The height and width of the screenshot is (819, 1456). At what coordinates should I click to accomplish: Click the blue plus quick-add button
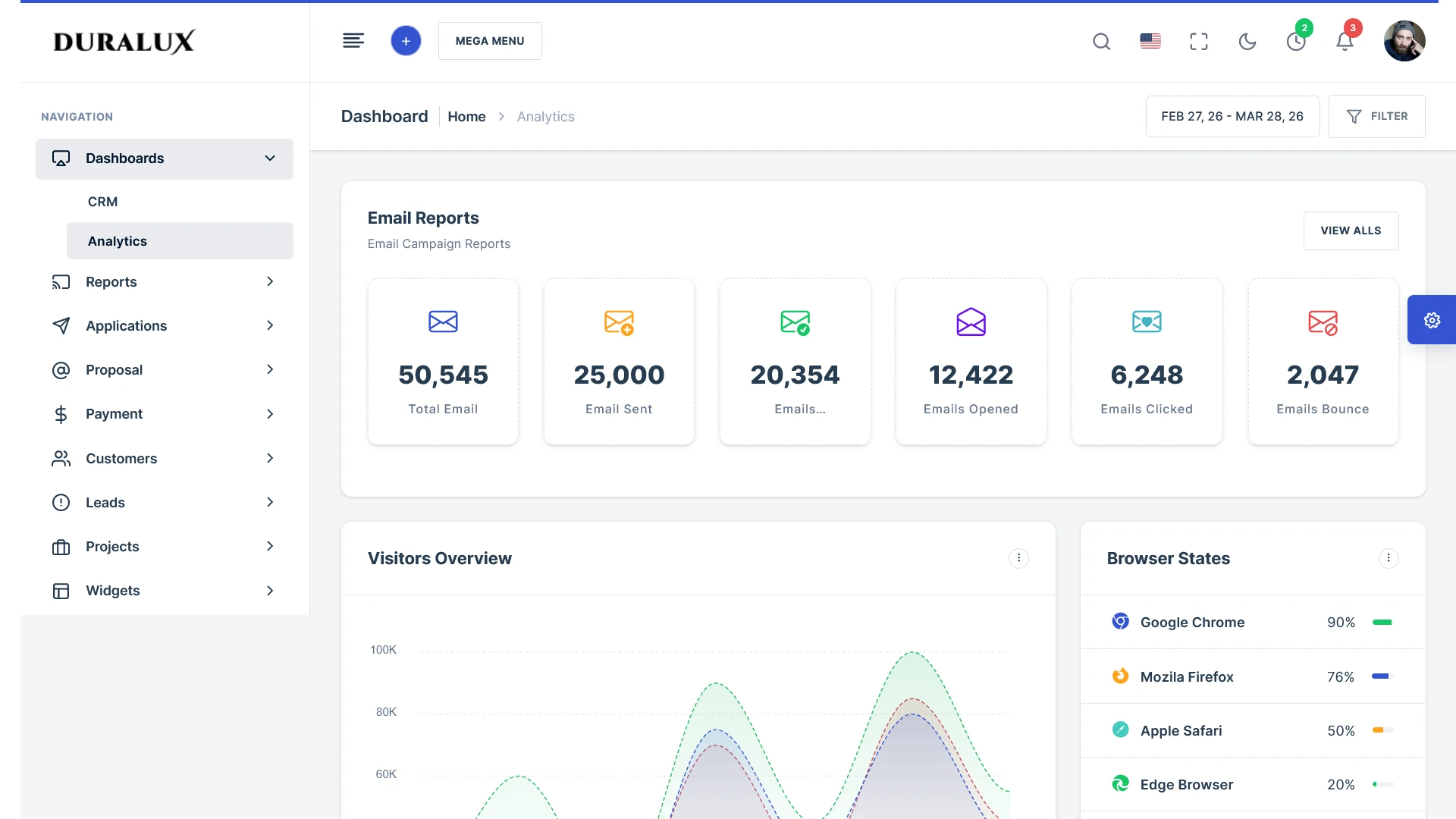(x=406, y=41)
